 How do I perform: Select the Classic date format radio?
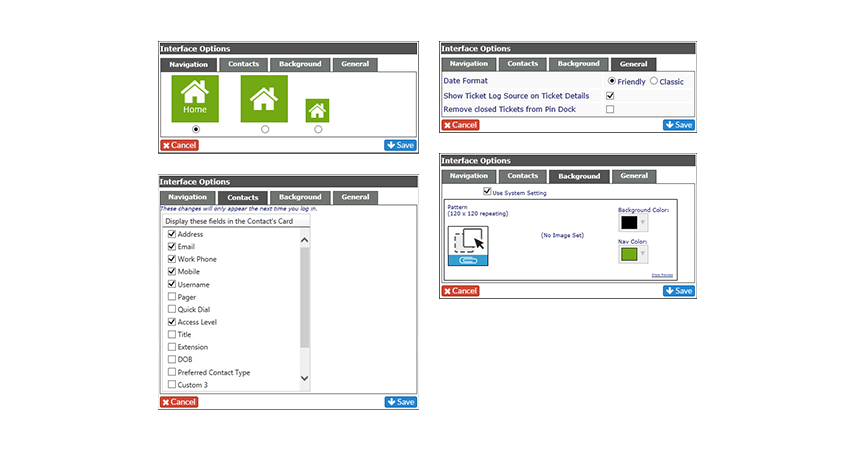pos(654,81)
